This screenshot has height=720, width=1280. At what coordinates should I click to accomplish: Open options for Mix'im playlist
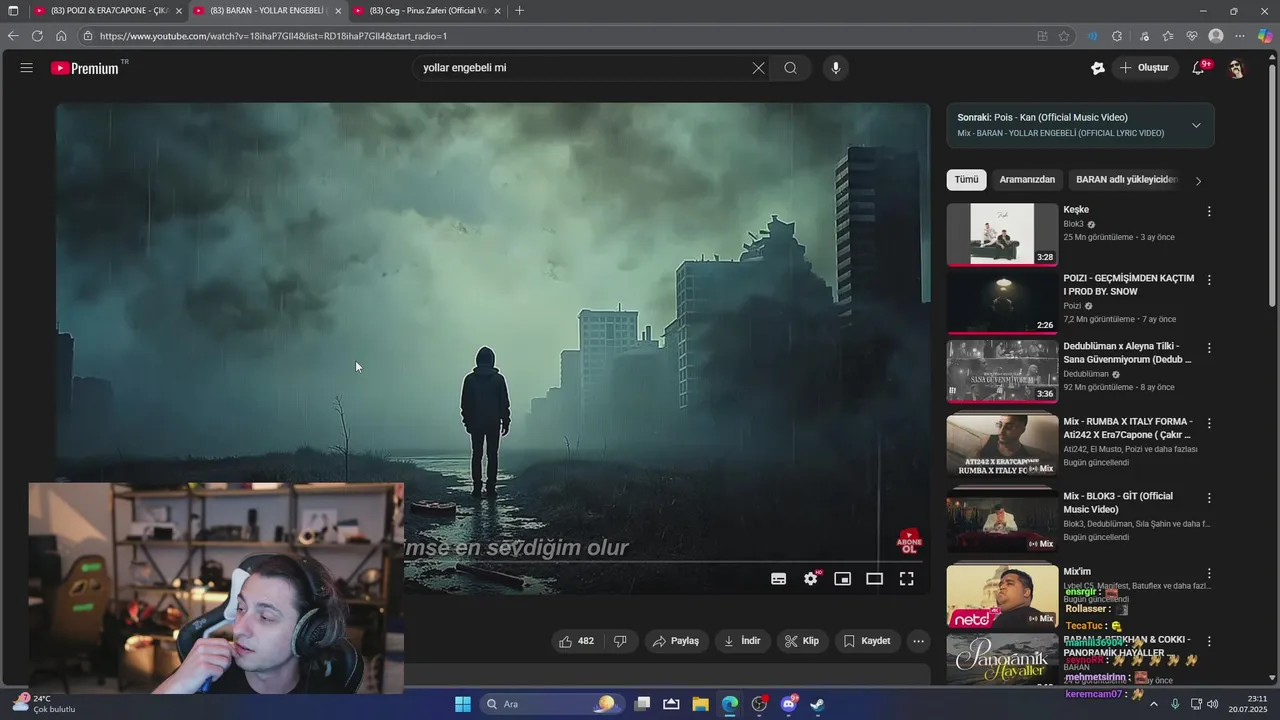click(x=1209, y=574)
